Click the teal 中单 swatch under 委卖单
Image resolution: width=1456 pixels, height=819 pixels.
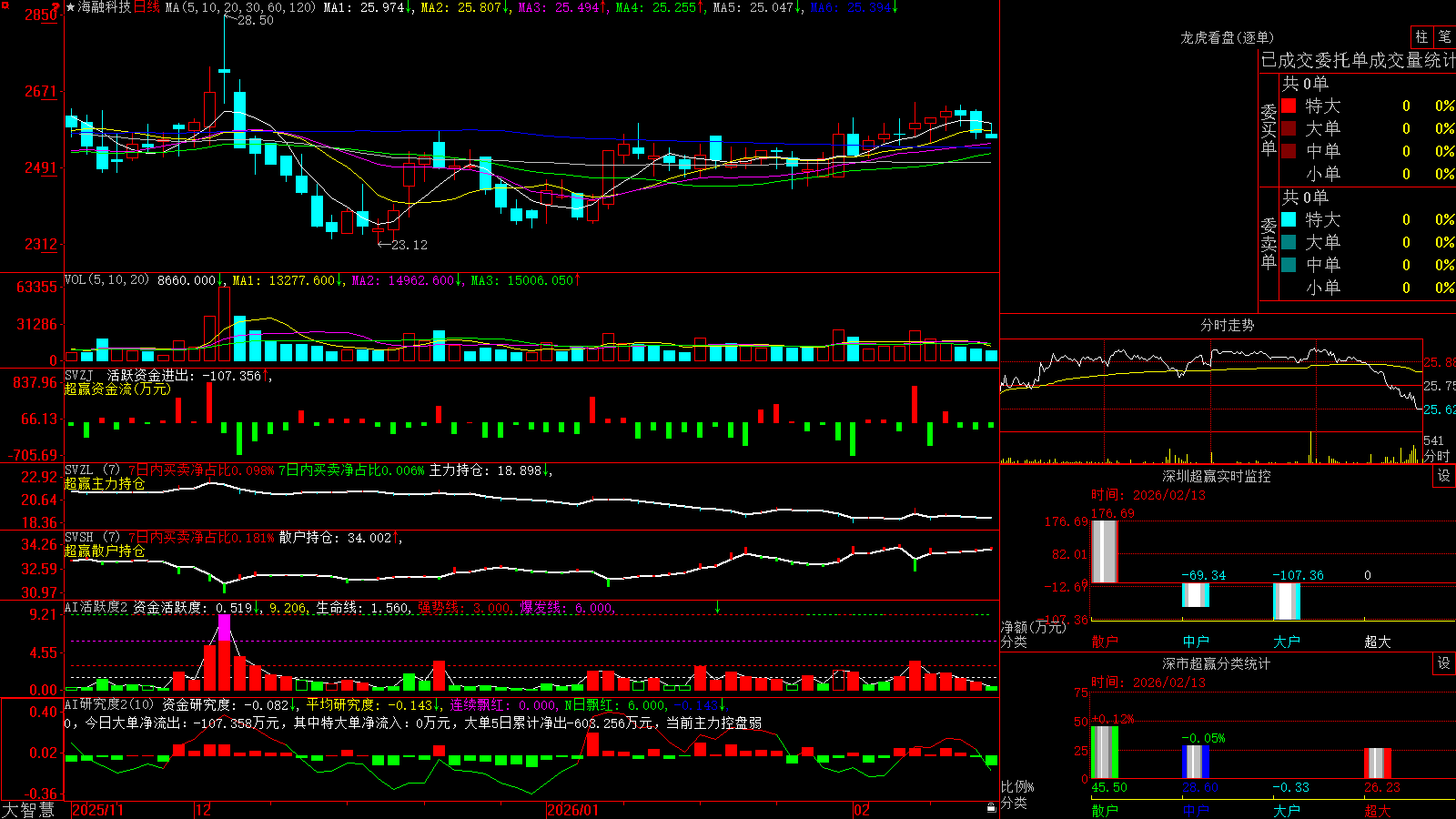pos(1289,264)
